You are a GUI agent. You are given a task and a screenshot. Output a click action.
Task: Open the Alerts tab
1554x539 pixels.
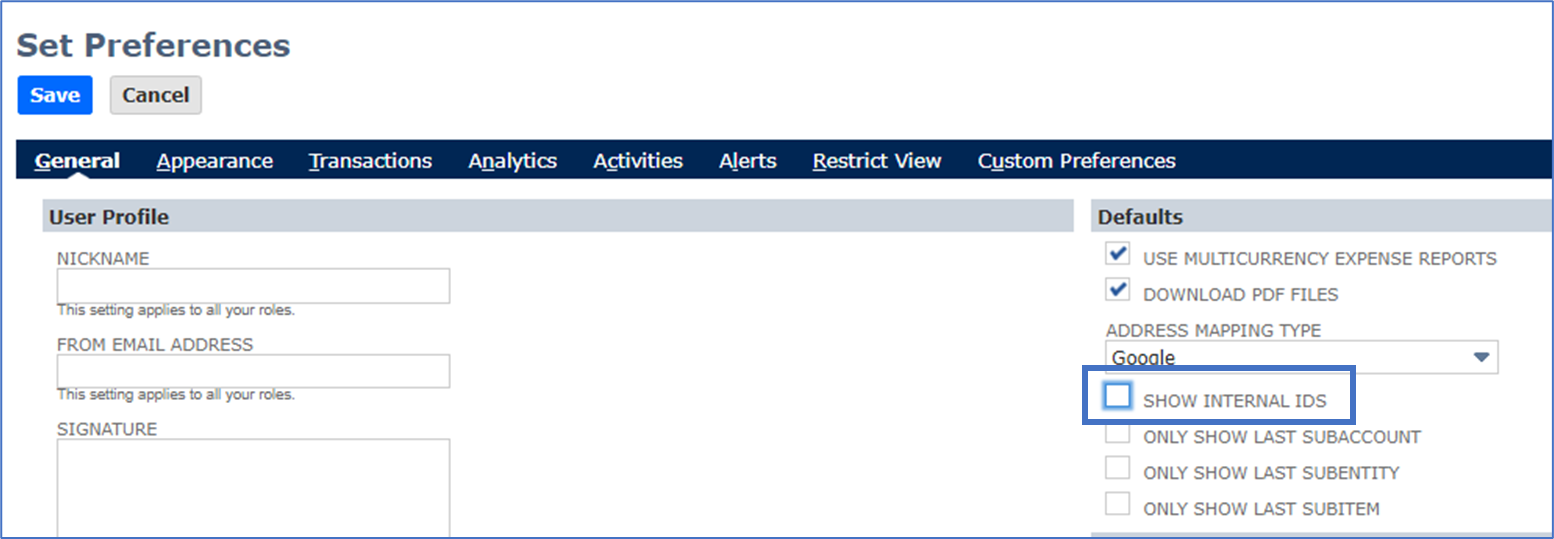coord(748,161)
